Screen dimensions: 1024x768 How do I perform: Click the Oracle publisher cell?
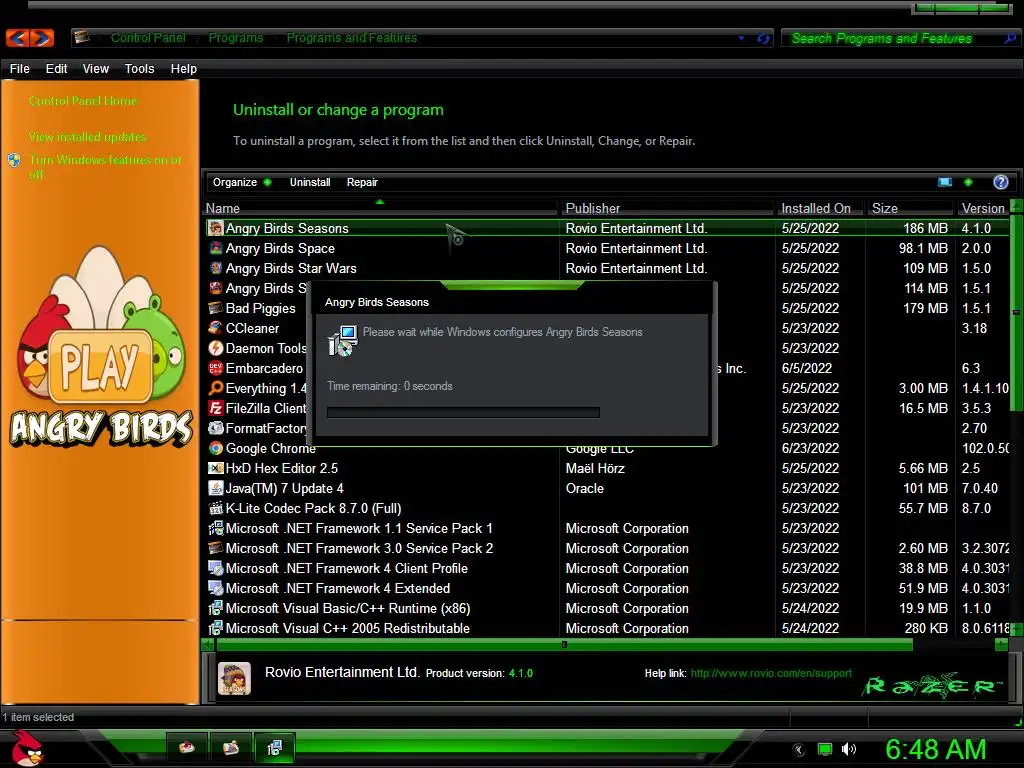coord(584,488)
